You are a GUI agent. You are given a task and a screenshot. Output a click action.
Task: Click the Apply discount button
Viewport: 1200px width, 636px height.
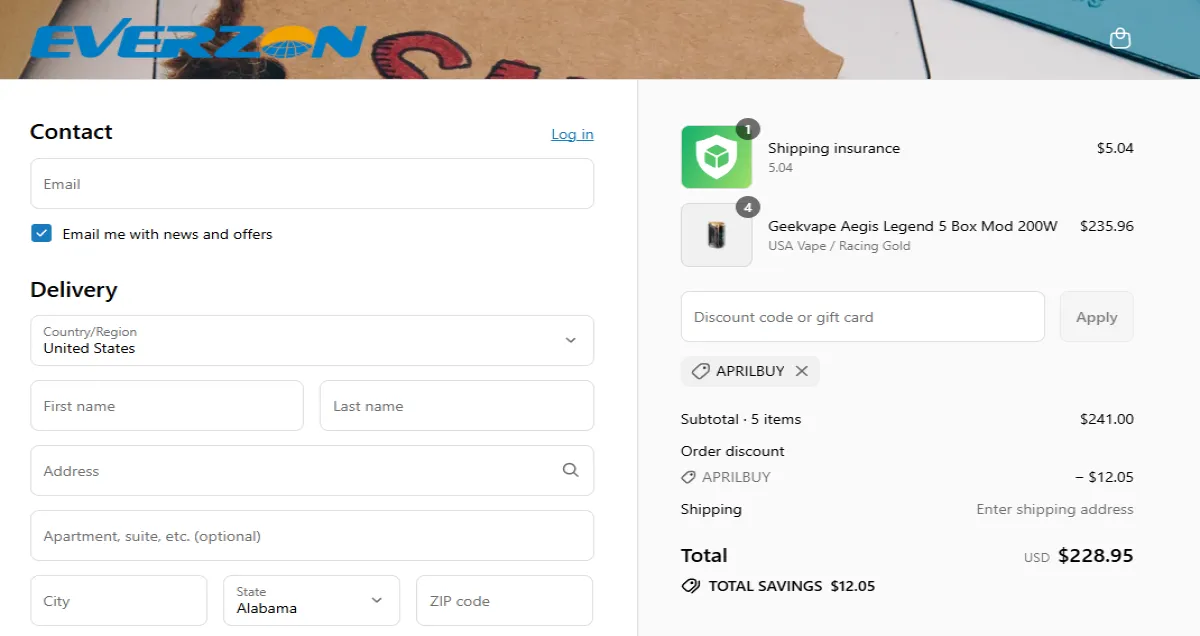click(1096, 316)
